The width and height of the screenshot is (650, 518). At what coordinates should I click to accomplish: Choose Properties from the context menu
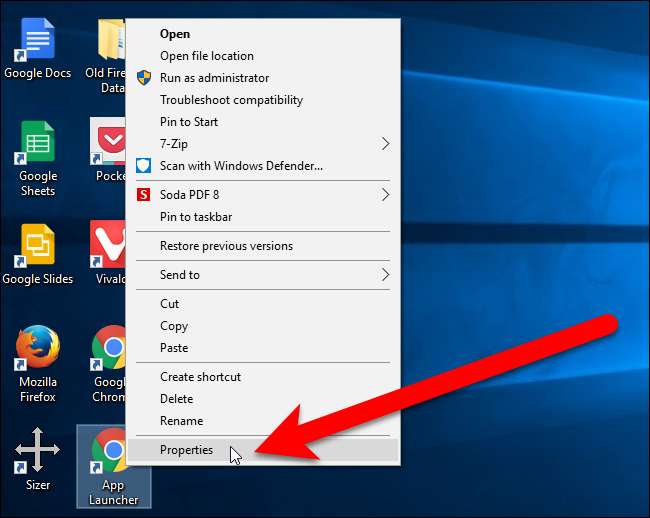click(263, 450)
